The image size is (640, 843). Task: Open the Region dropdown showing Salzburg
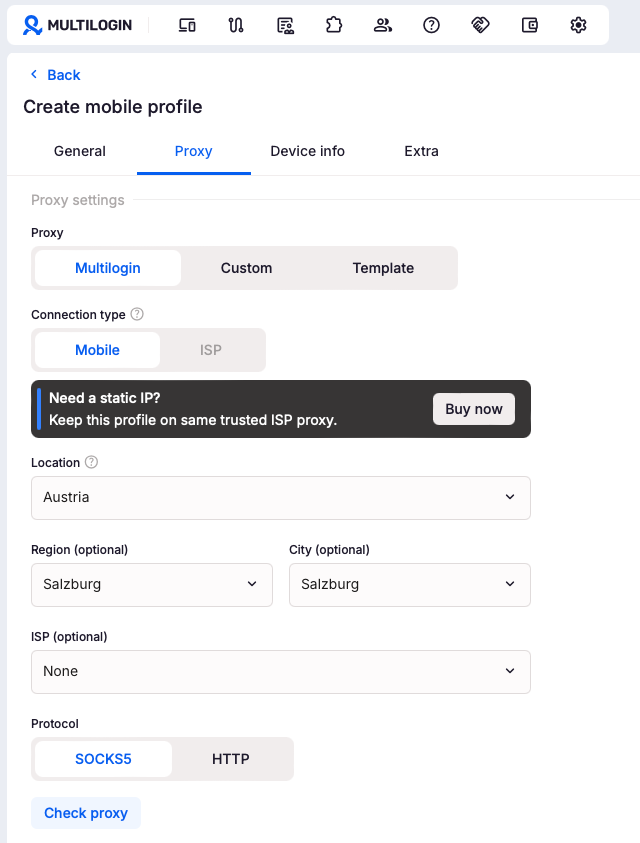(x=152, y=585)
